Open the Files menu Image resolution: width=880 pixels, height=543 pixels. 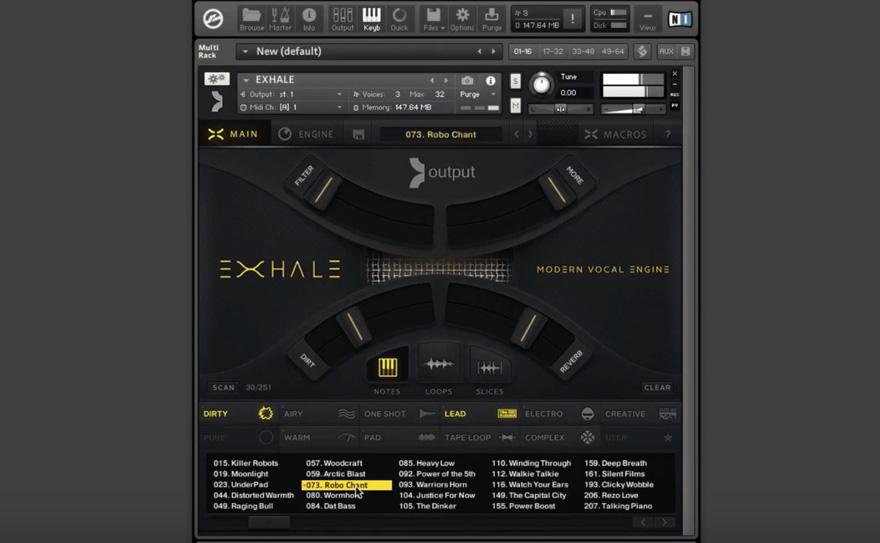[x=433, y=19]
